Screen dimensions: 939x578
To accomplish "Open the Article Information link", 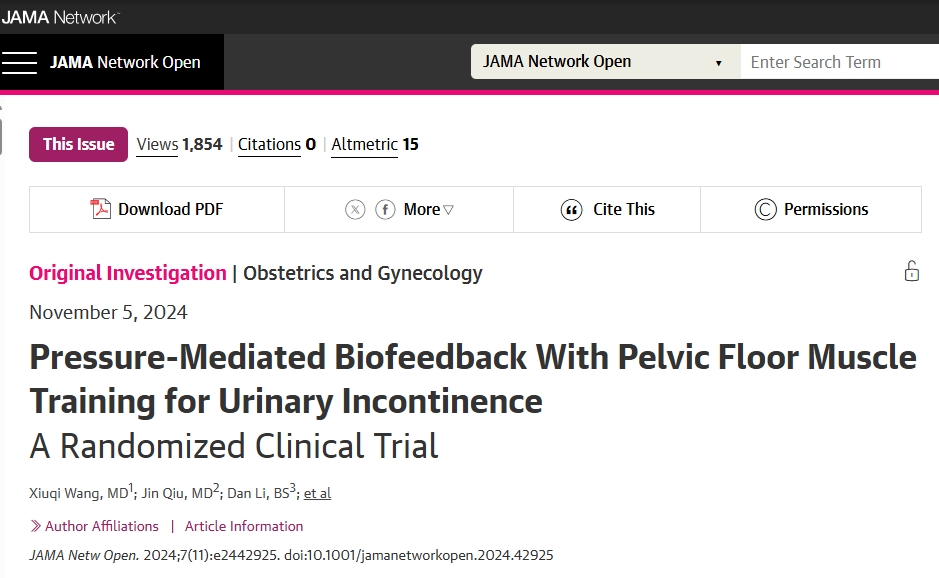I will tap(244, 526).
